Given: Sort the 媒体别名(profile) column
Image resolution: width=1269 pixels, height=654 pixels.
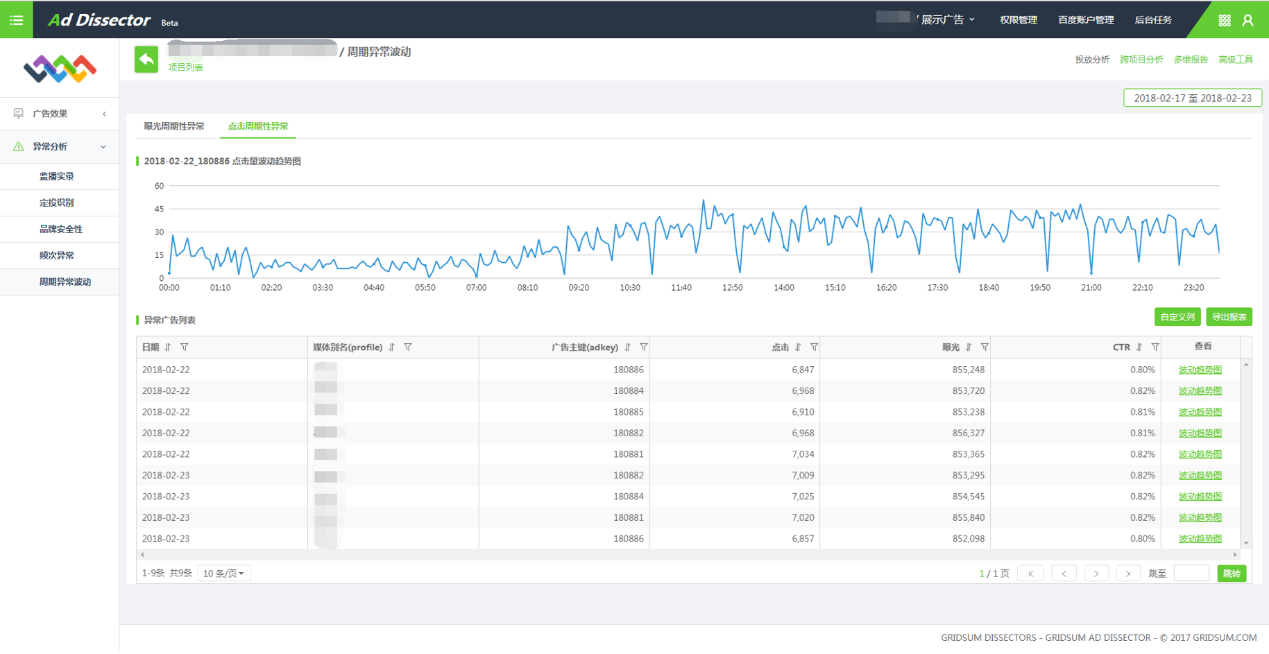Looking at the screenshot, I should tap(391, 347).
